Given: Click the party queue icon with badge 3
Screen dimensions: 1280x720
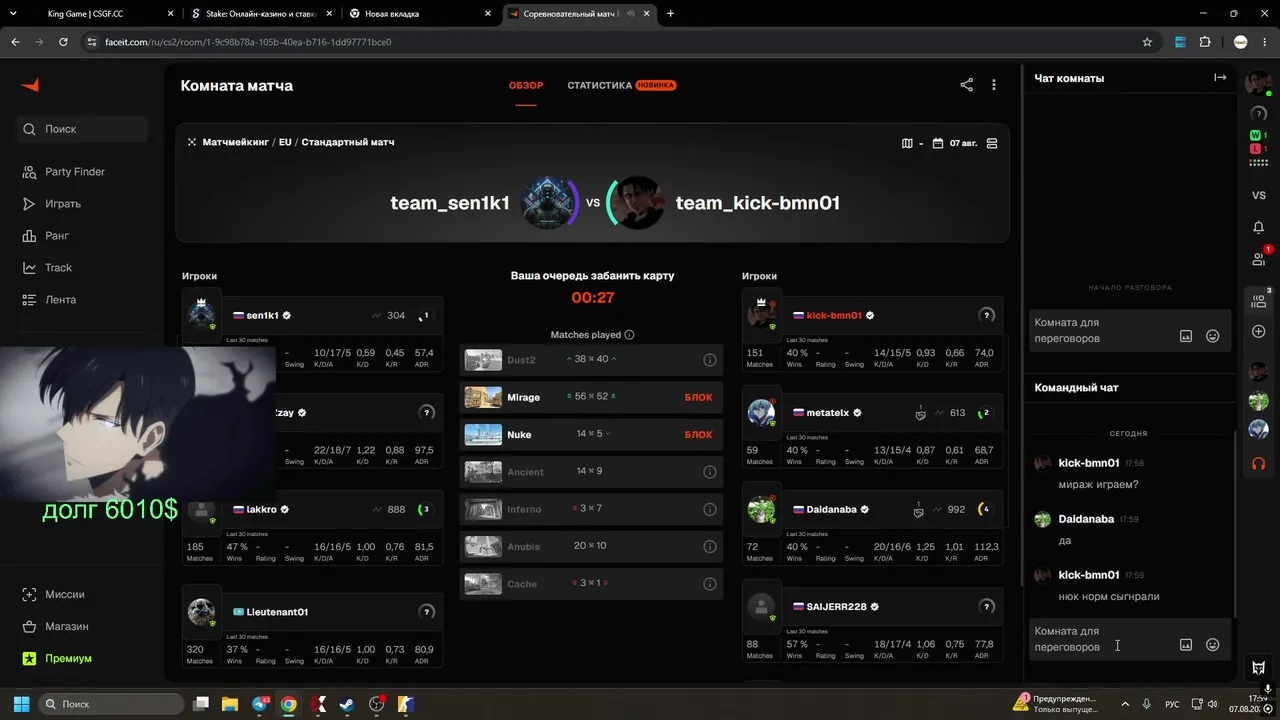Looking at the screenshot, I should 1259,299.
